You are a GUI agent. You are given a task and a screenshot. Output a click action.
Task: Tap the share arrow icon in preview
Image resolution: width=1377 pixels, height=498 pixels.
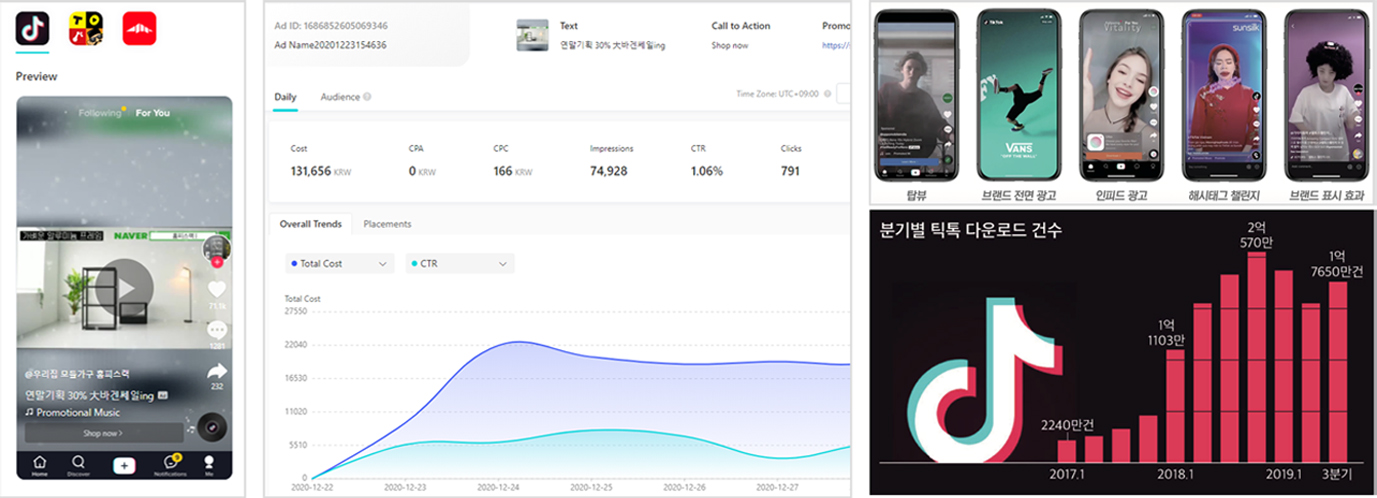[x=217, y=371]
